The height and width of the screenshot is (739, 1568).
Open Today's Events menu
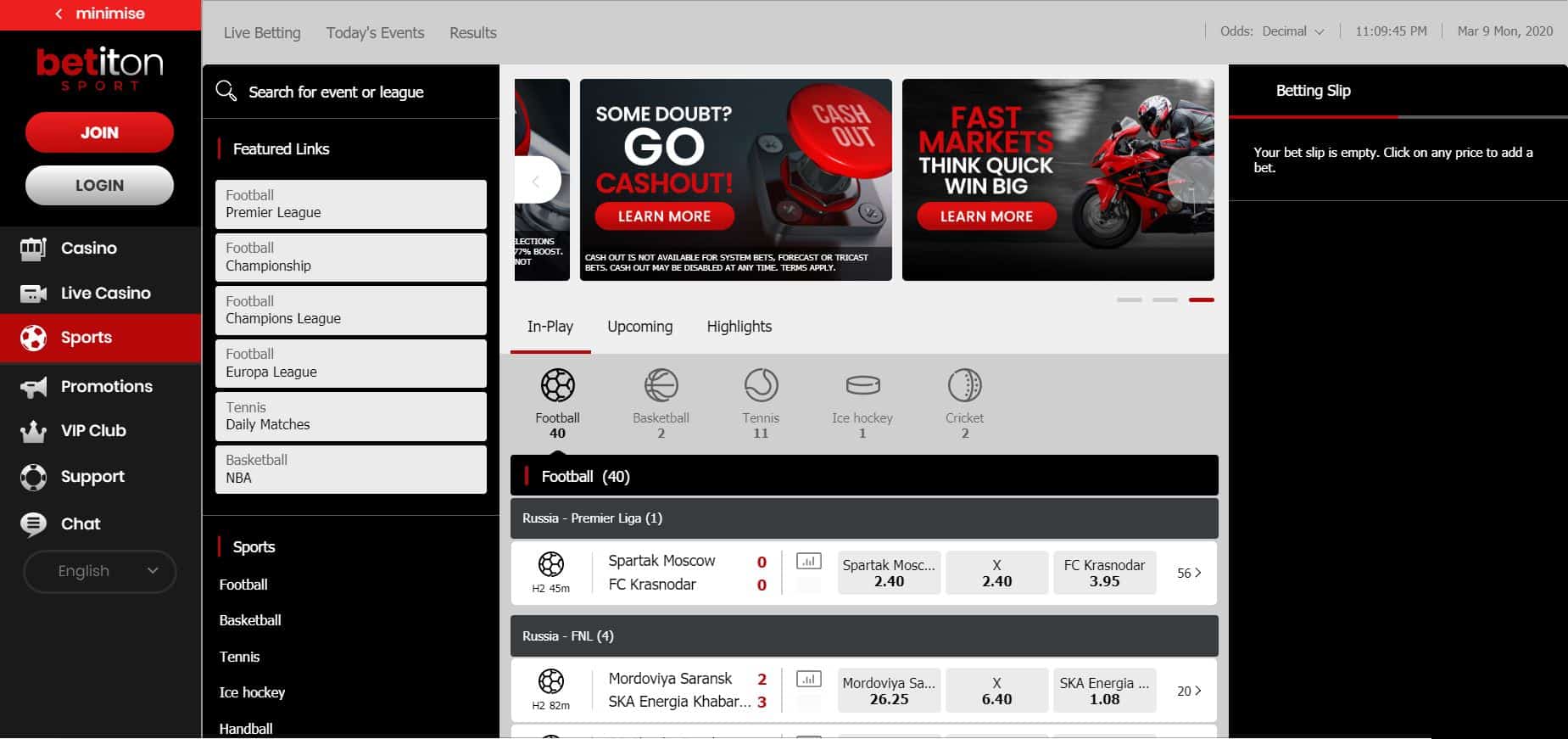click(x=375, y=32)
